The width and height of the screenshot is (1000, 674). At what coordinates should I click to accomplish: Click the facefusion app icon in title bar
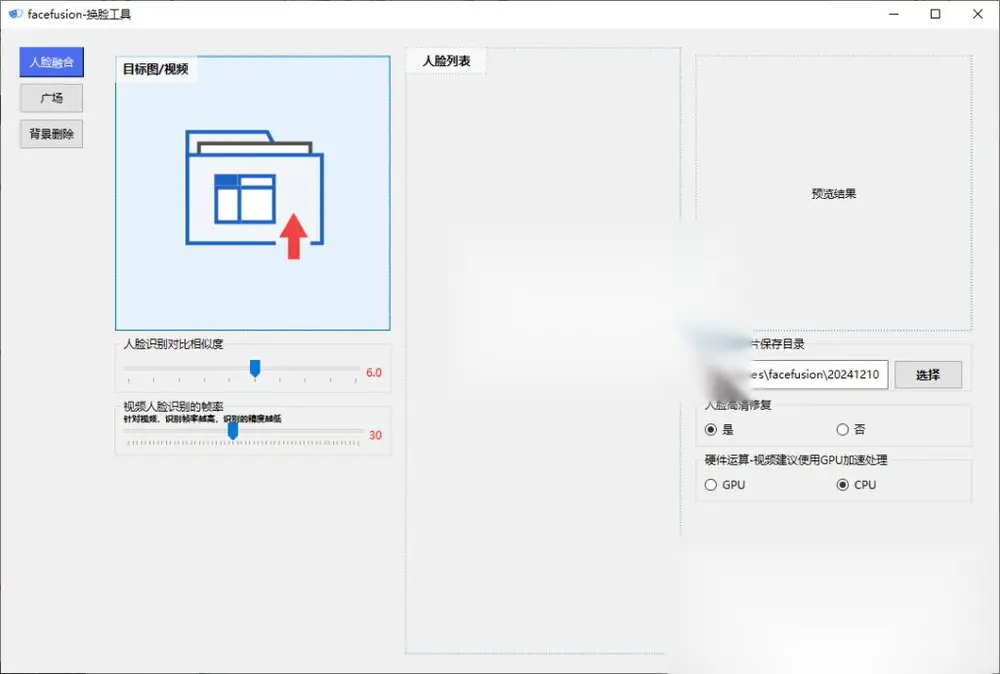pos(15,14)
